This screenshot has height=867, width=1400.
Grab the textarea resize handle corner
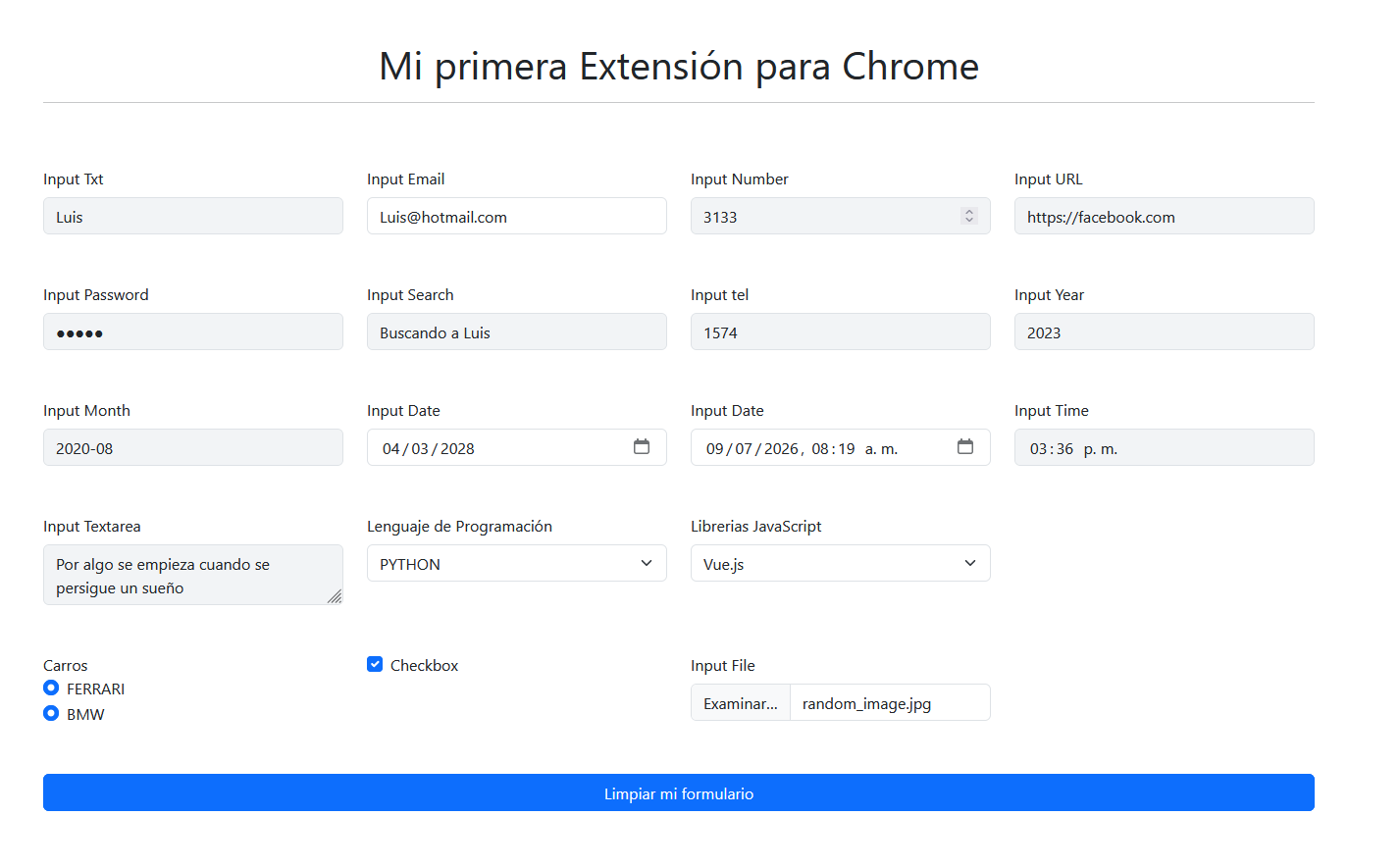click(335, 596)
